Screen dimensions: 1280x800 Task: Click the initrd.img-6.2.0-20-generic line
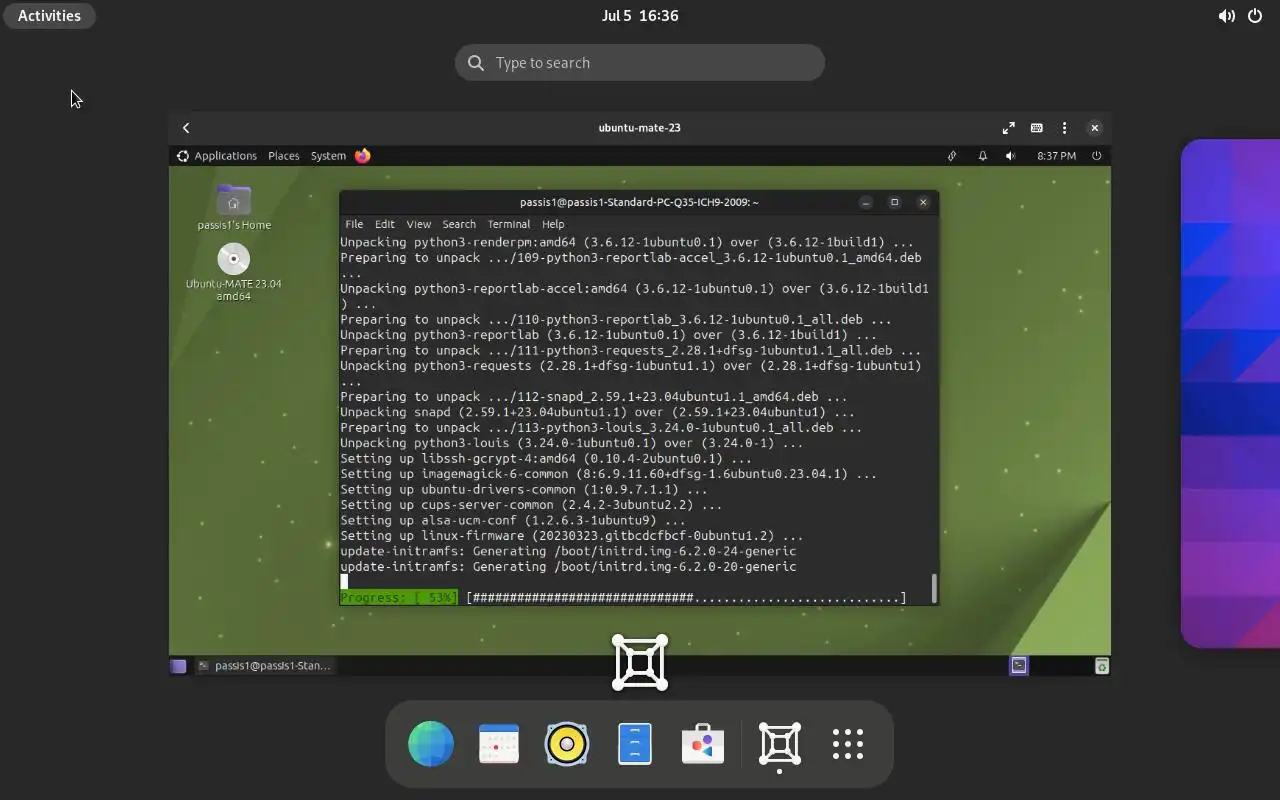[x=568, y=567]
